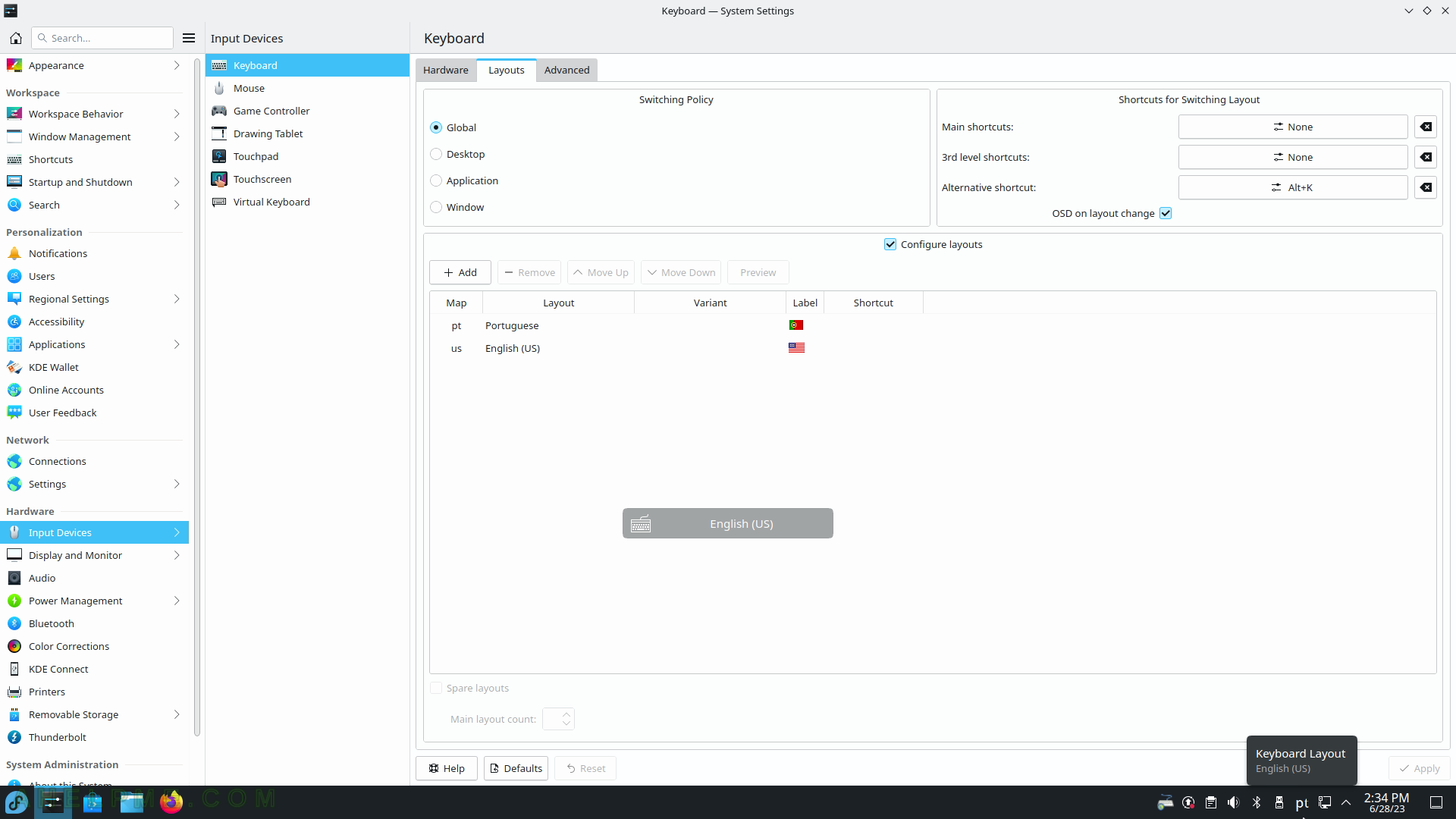Switch to the Layouts tab
This screenshot has height=819, width=1456.
(507, 70)
